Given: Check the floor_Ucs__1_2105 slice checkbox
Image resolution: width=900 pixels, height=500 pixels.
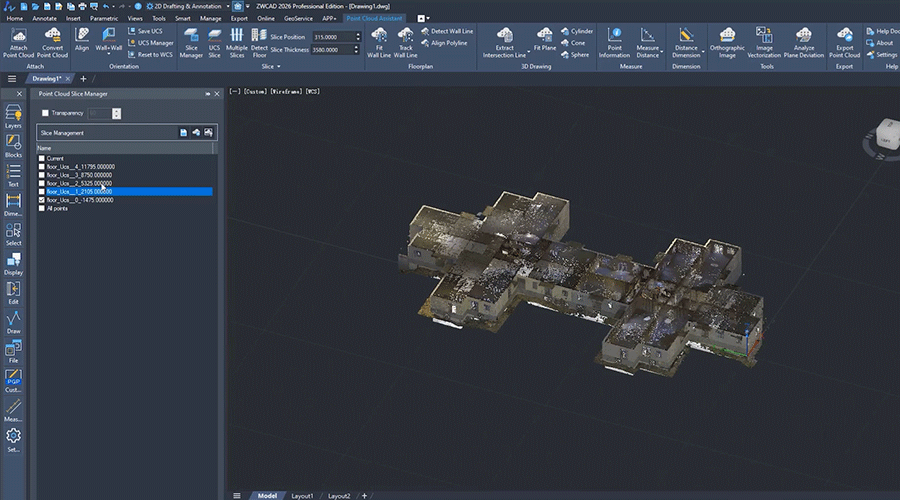Looking at the screenshot, I should tap(41, 192).
